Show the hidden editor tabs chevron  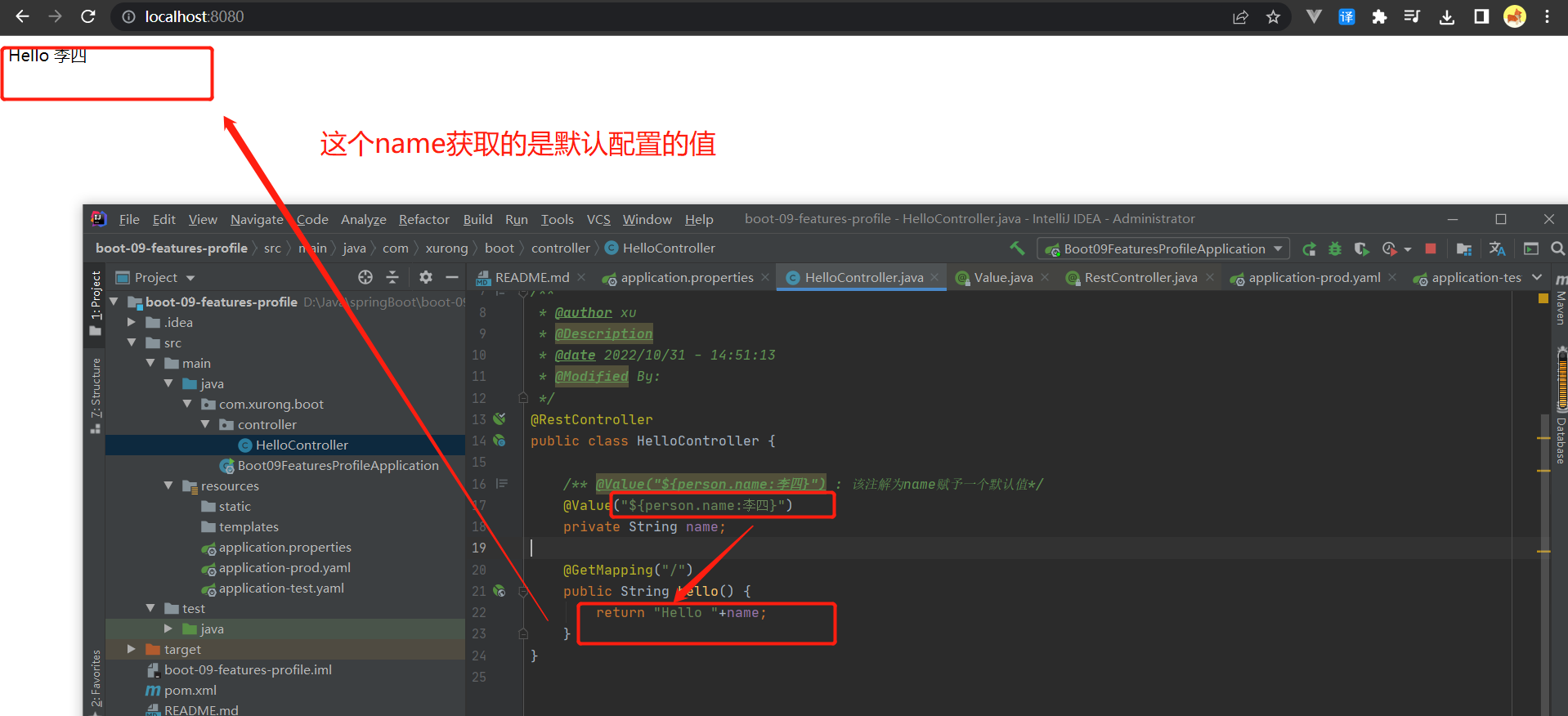click(x=1537, y=278)
